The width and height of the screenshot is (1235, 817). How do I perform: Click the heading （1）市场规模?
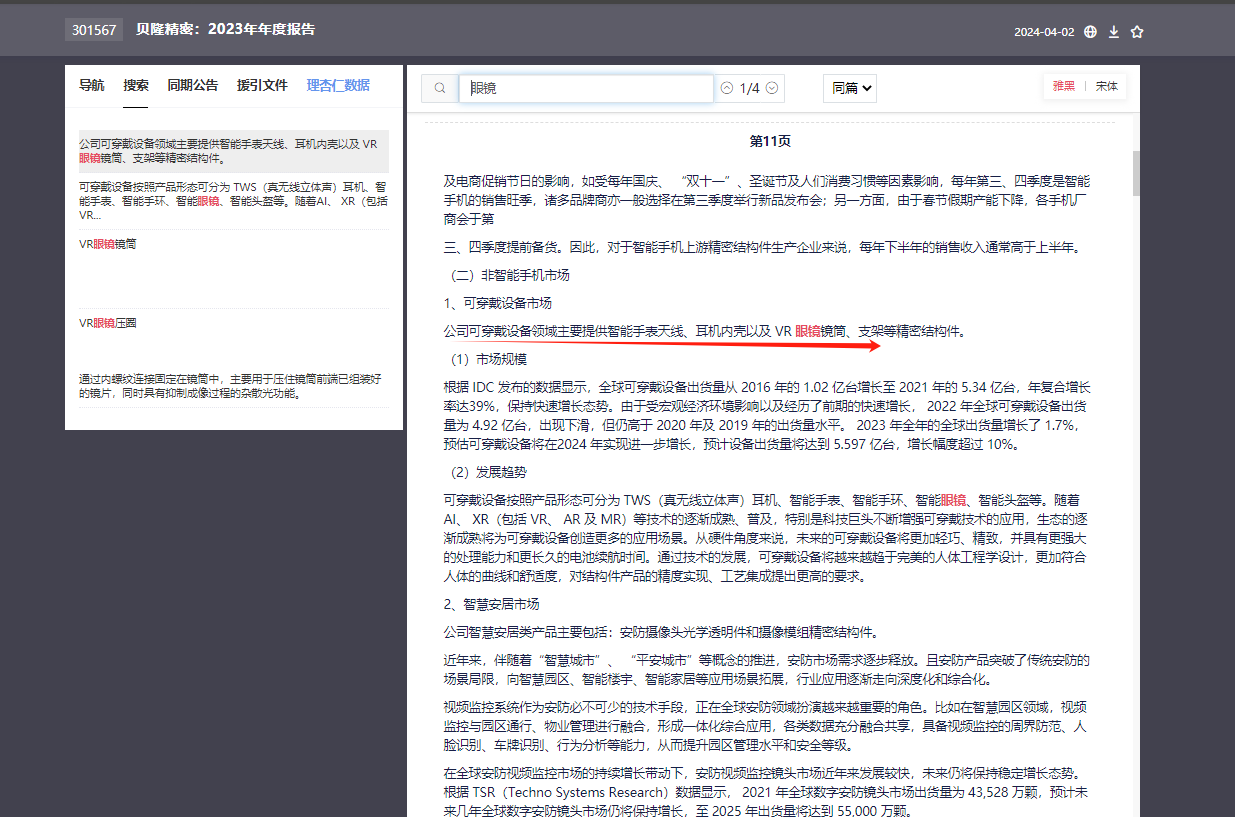pos(485,359)
